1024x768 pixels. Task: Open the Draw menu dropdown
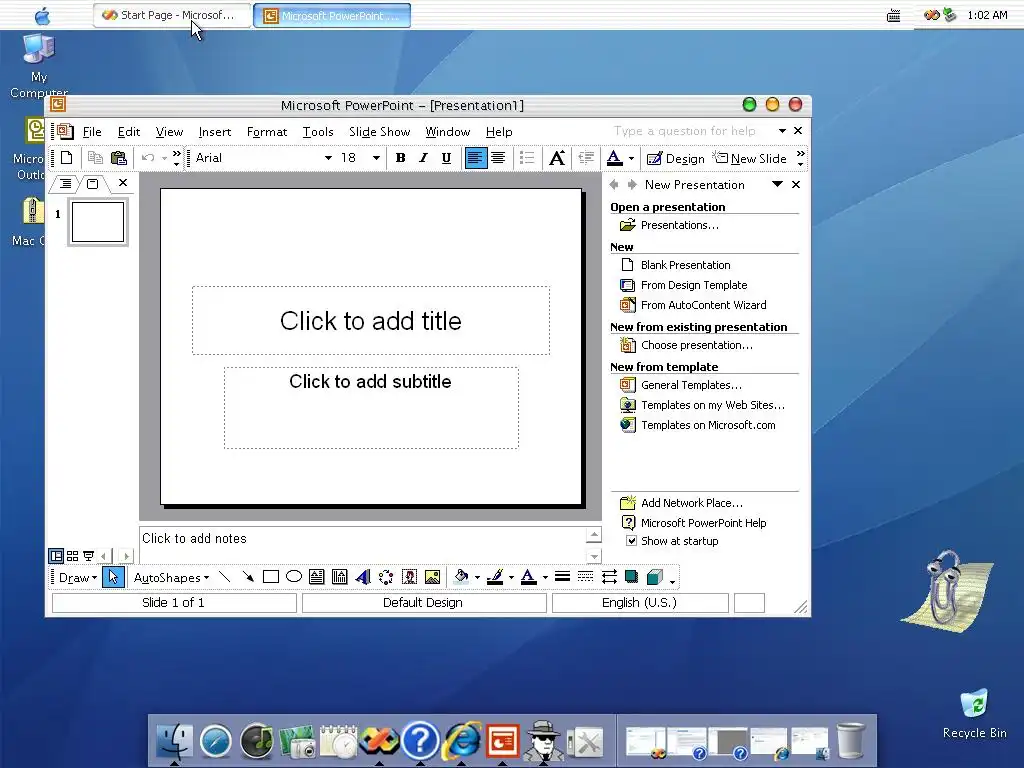click(x=77, y=578)
